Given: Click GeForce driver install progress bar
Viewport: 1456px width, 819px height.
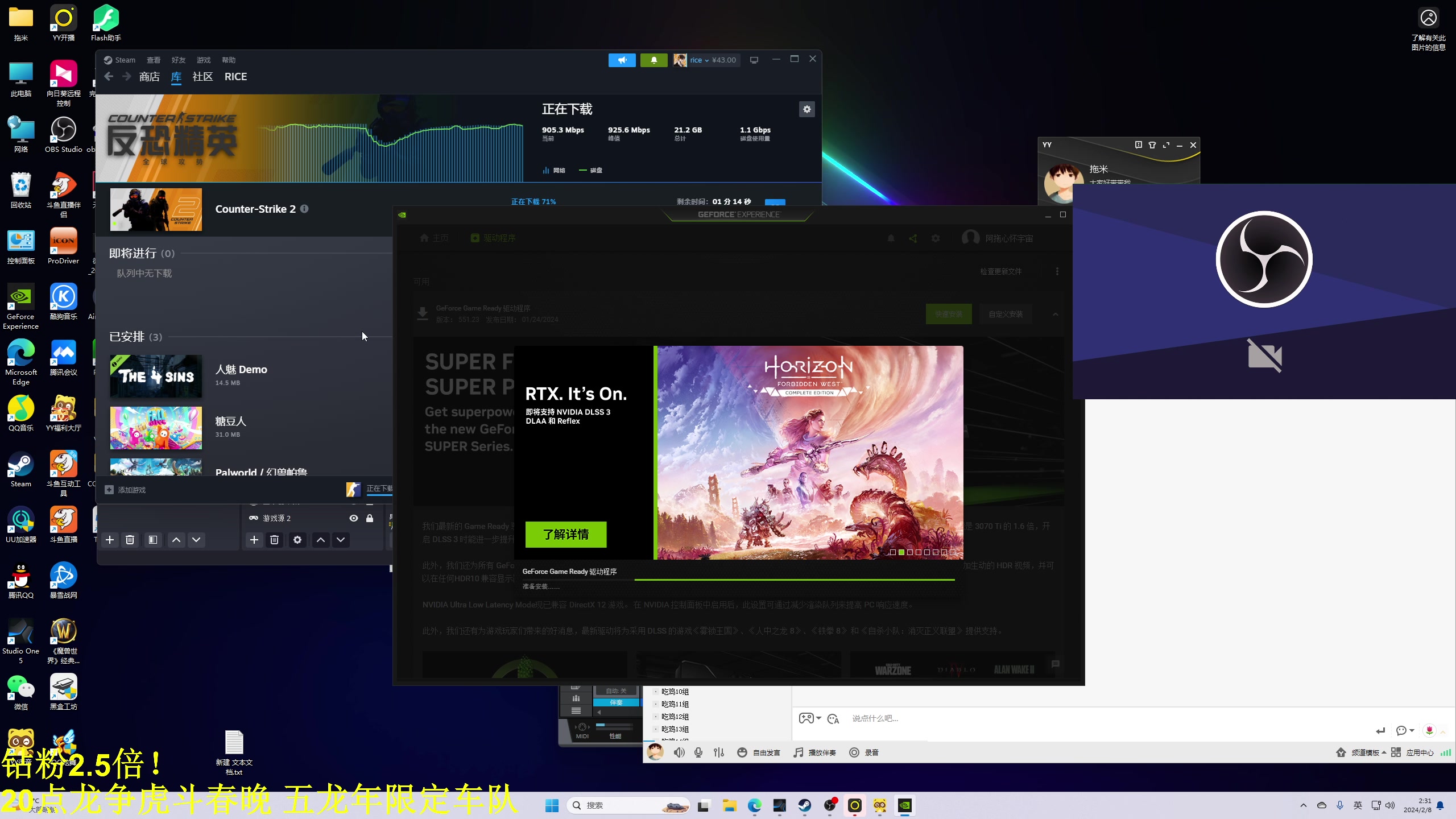Looking at the screenshot, I should pos(738,580).
